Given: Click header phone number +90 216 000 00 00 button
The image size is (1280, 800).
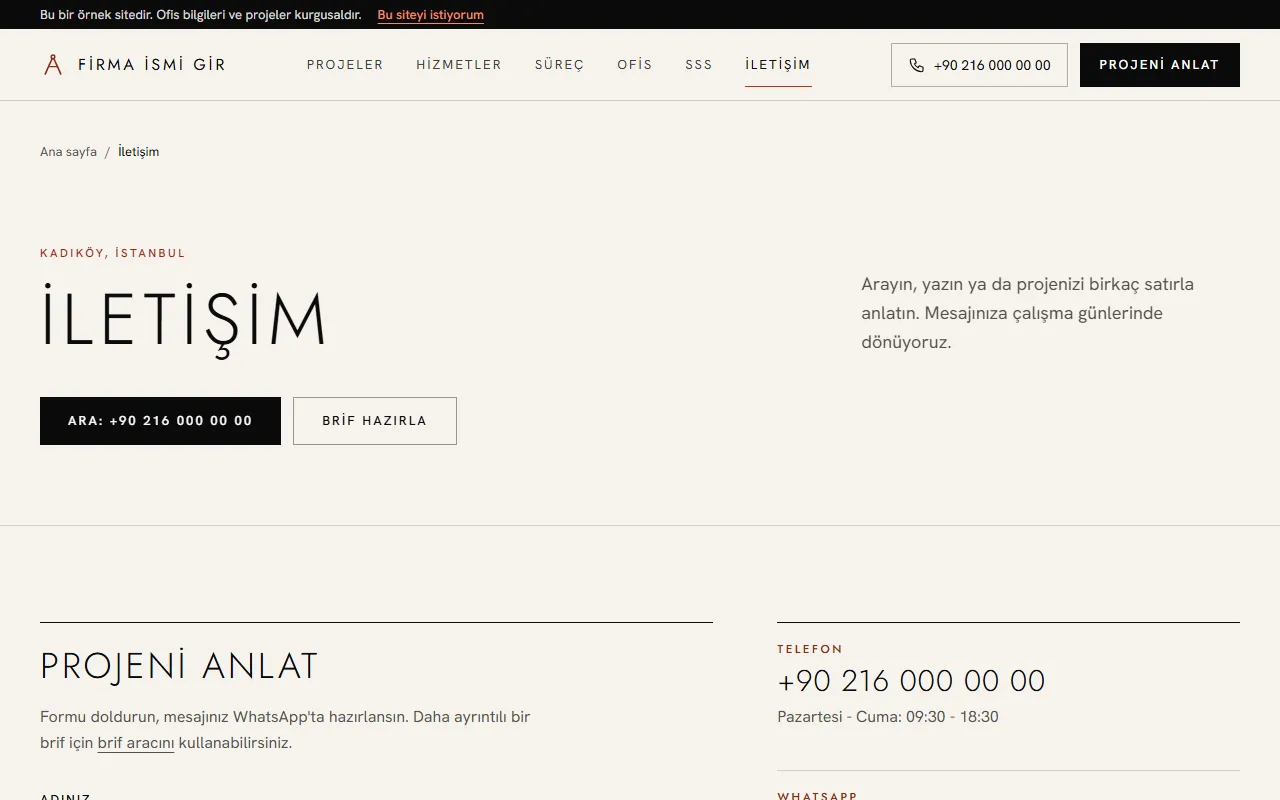Looking at the screenshot, I should (x=979, y=65).
